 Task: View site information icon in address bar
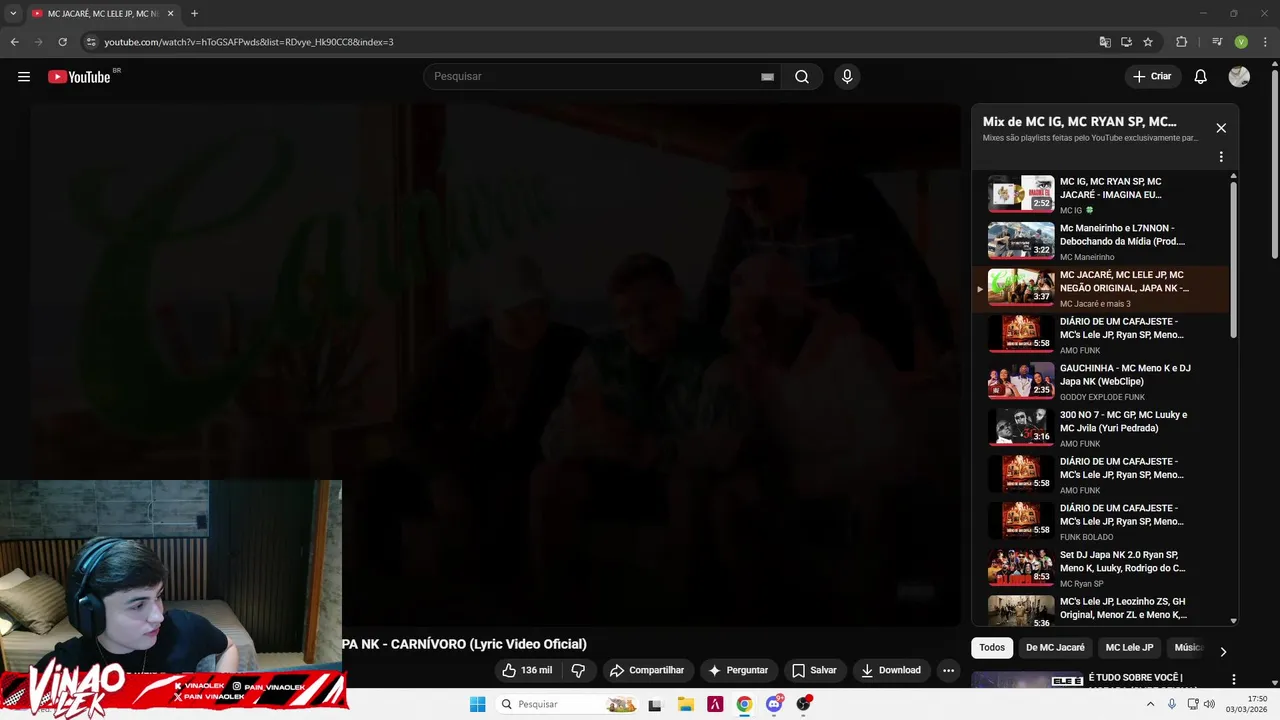91,42
